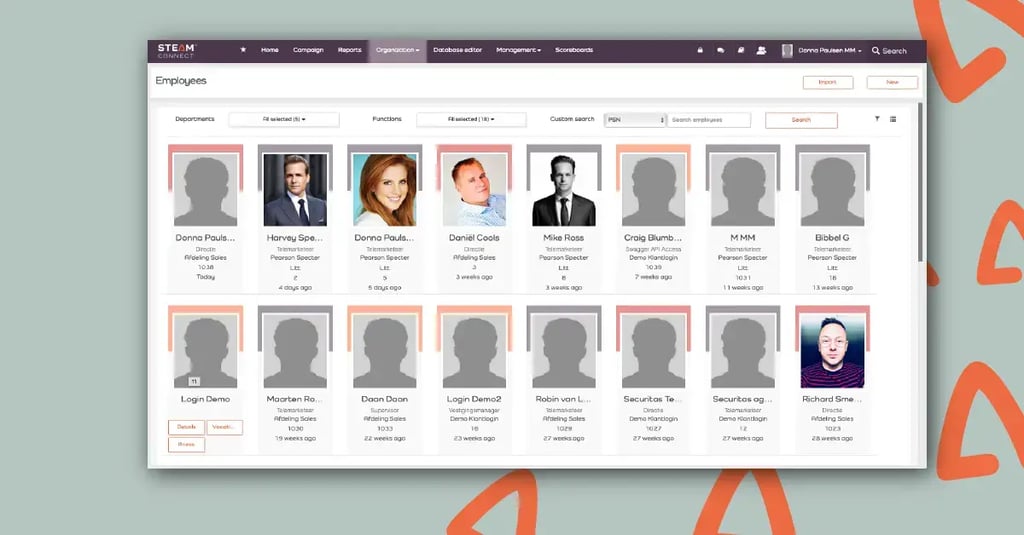Open Harvey Spe... employee photo

[295, 189]
